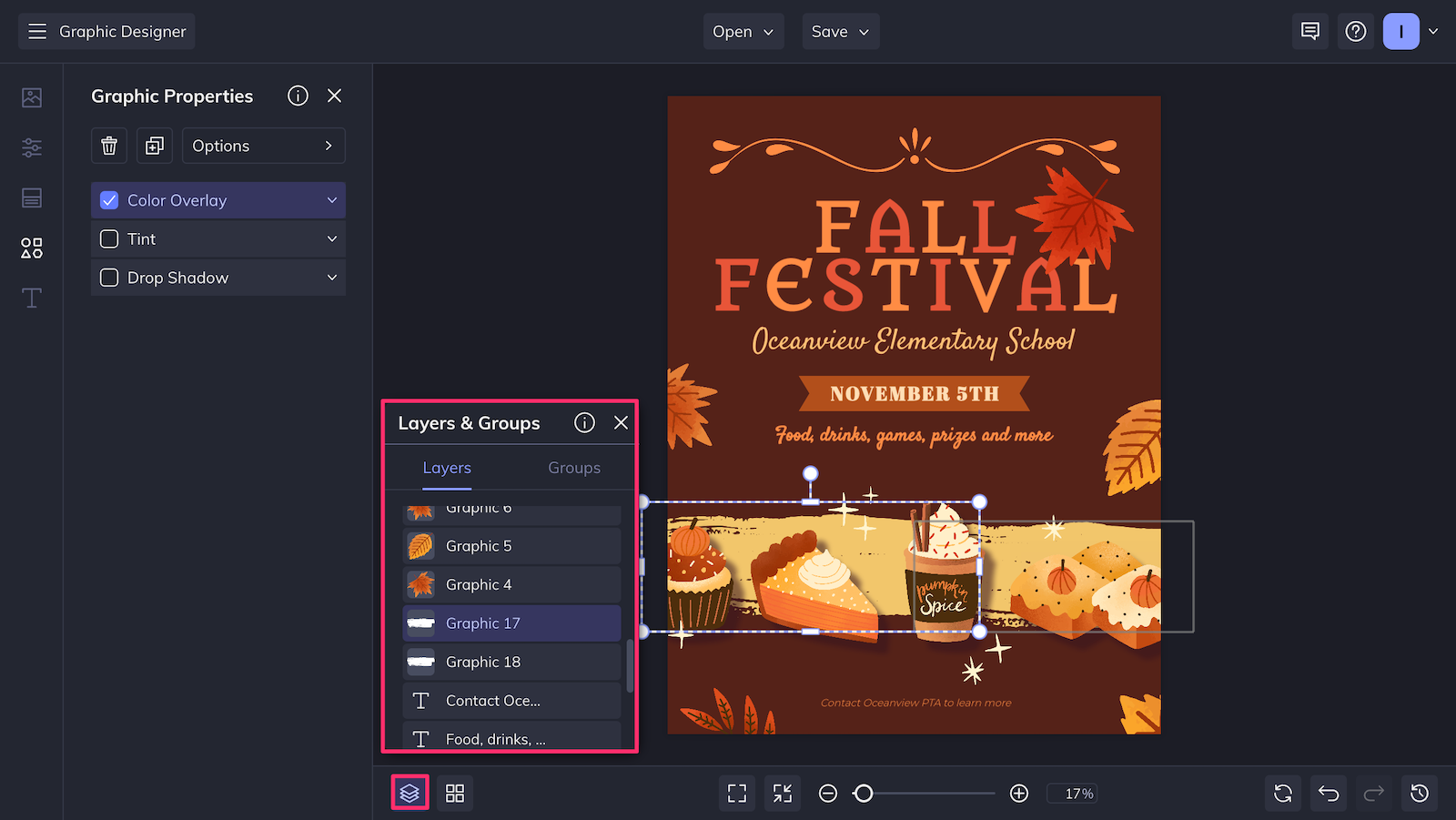Expand the Drop Shadow settings chevron

(x=332, y=278)
